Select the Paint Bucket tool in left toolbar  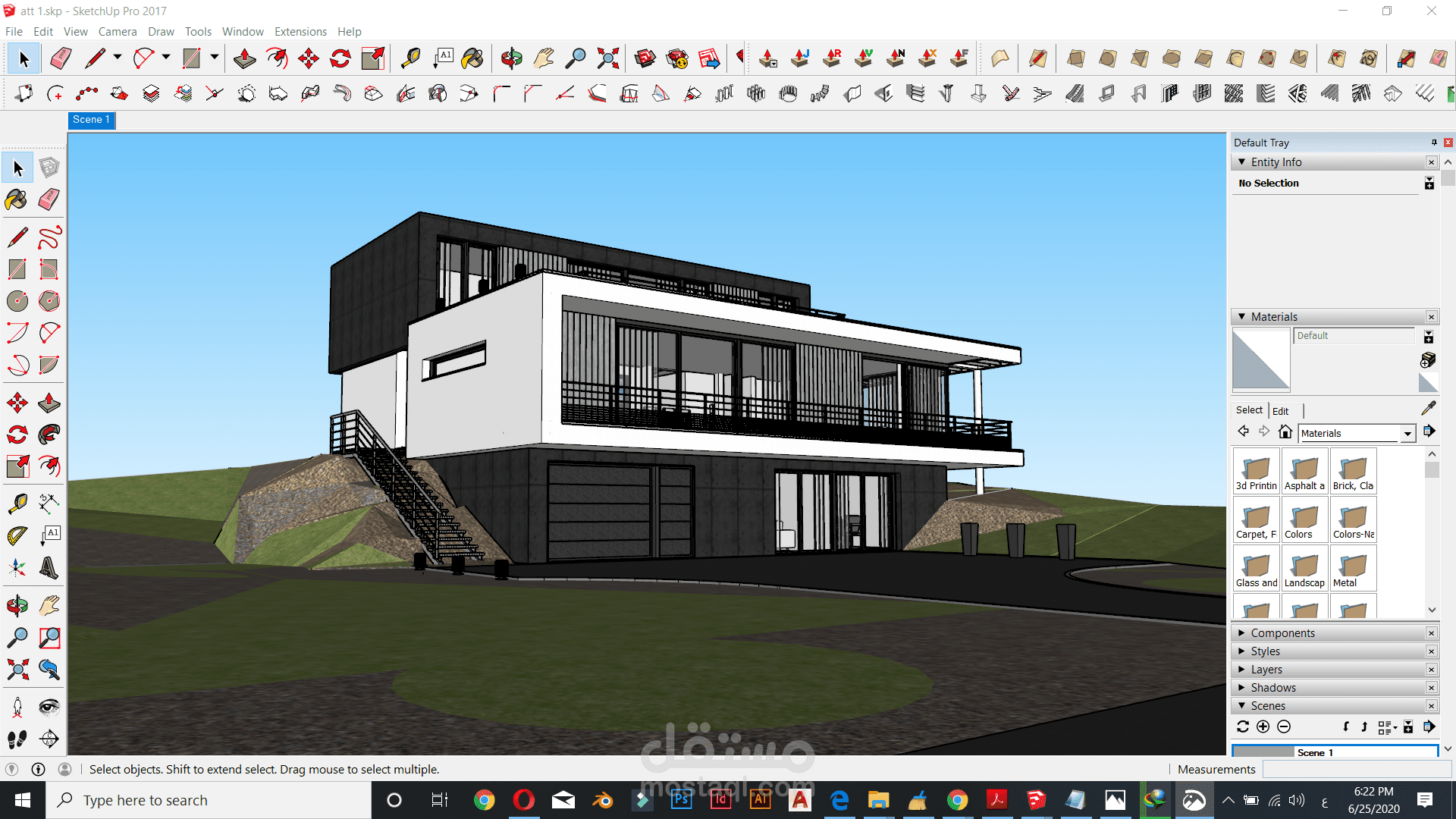(x=17, y=200)
